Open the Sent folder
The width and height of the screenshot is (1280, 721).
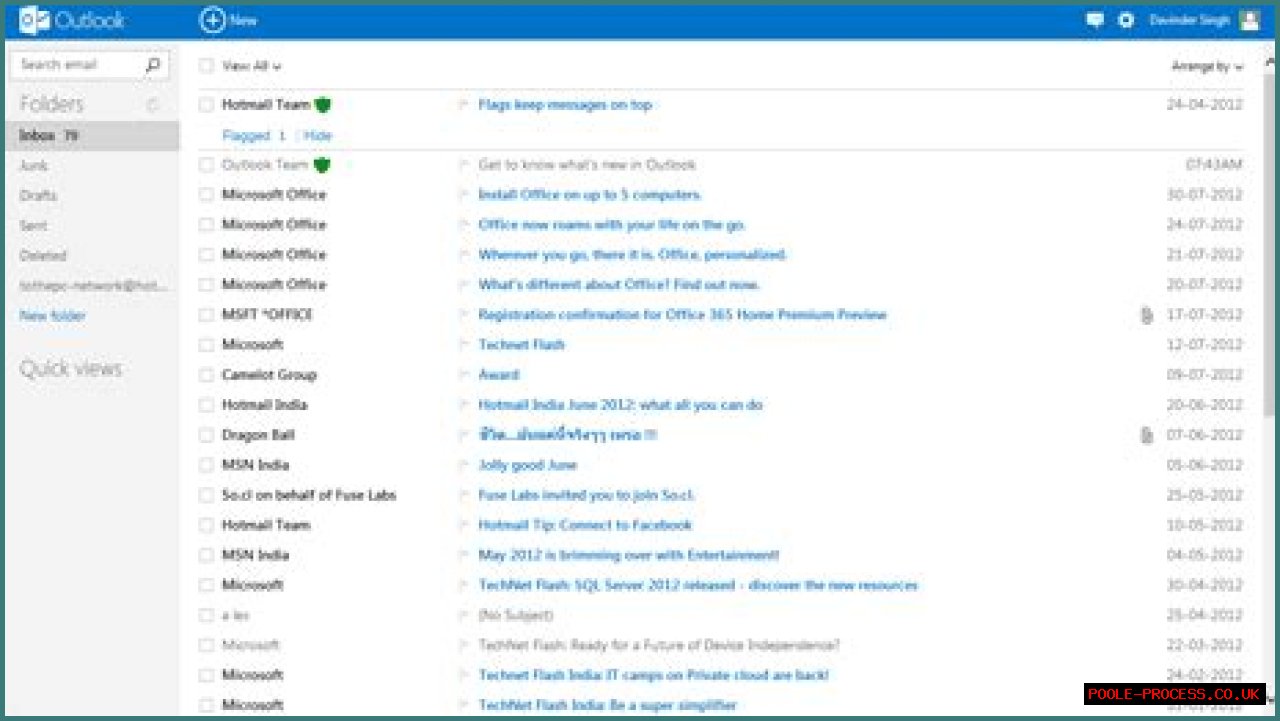(x=34, y=226)
